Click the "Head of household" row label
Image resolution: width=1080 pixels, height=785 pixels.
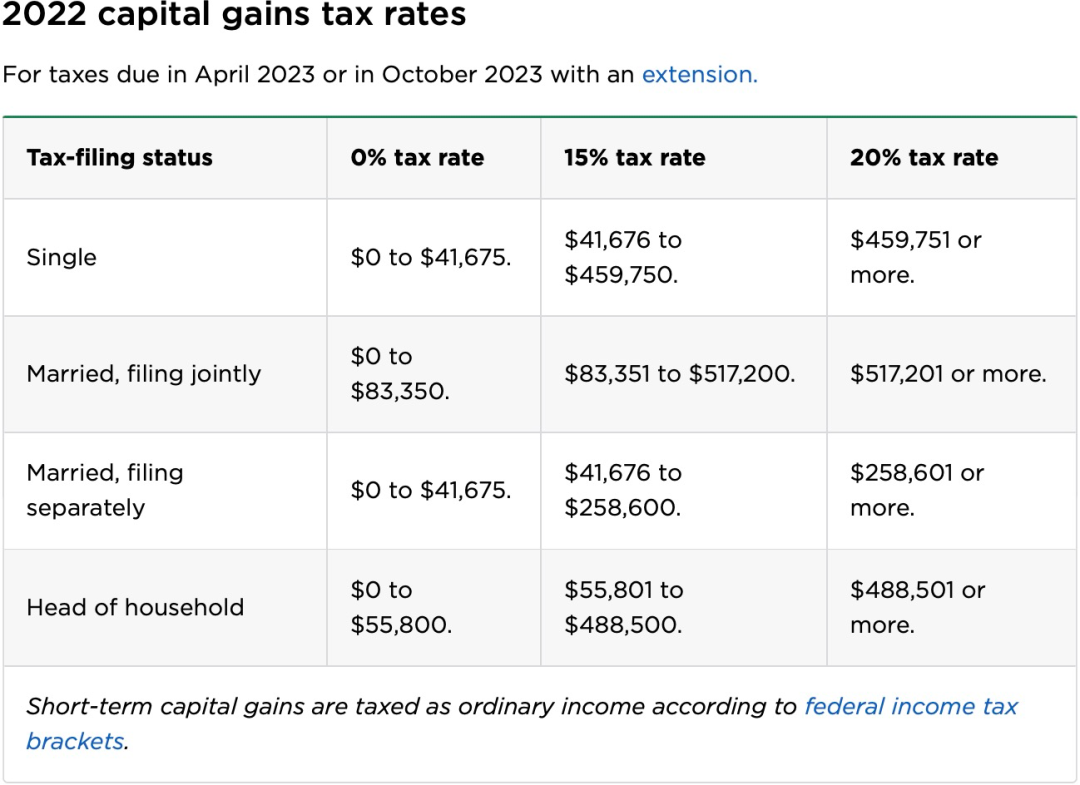[135, 607]
